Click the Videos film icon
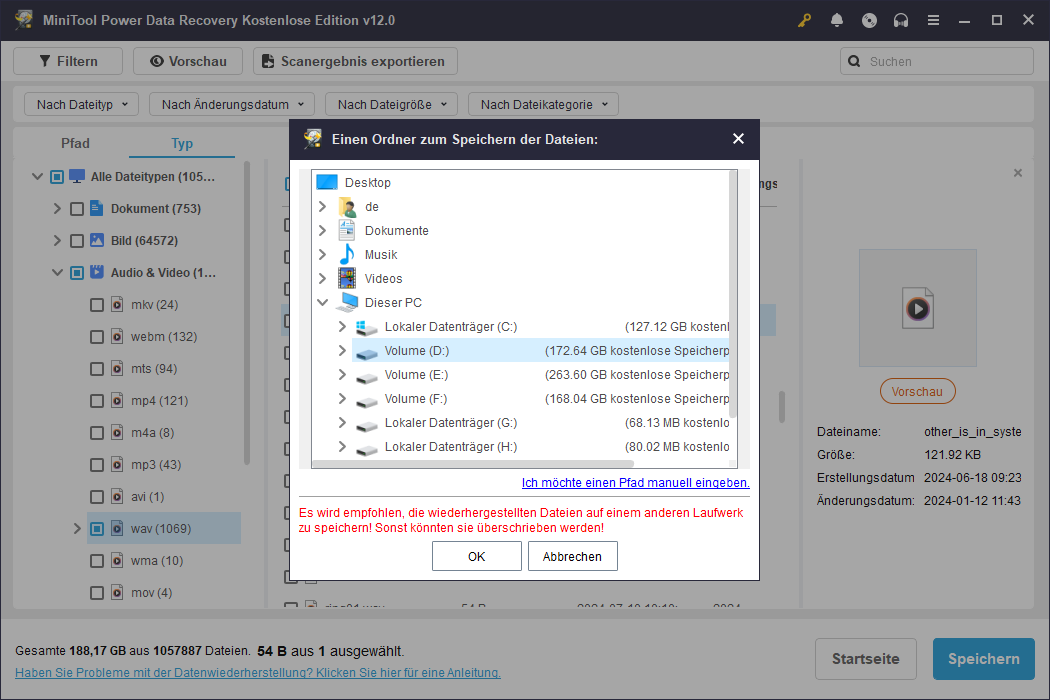The height and width of the screenshot is (700, 1050). pyautogui.click(x=347, y=279)
